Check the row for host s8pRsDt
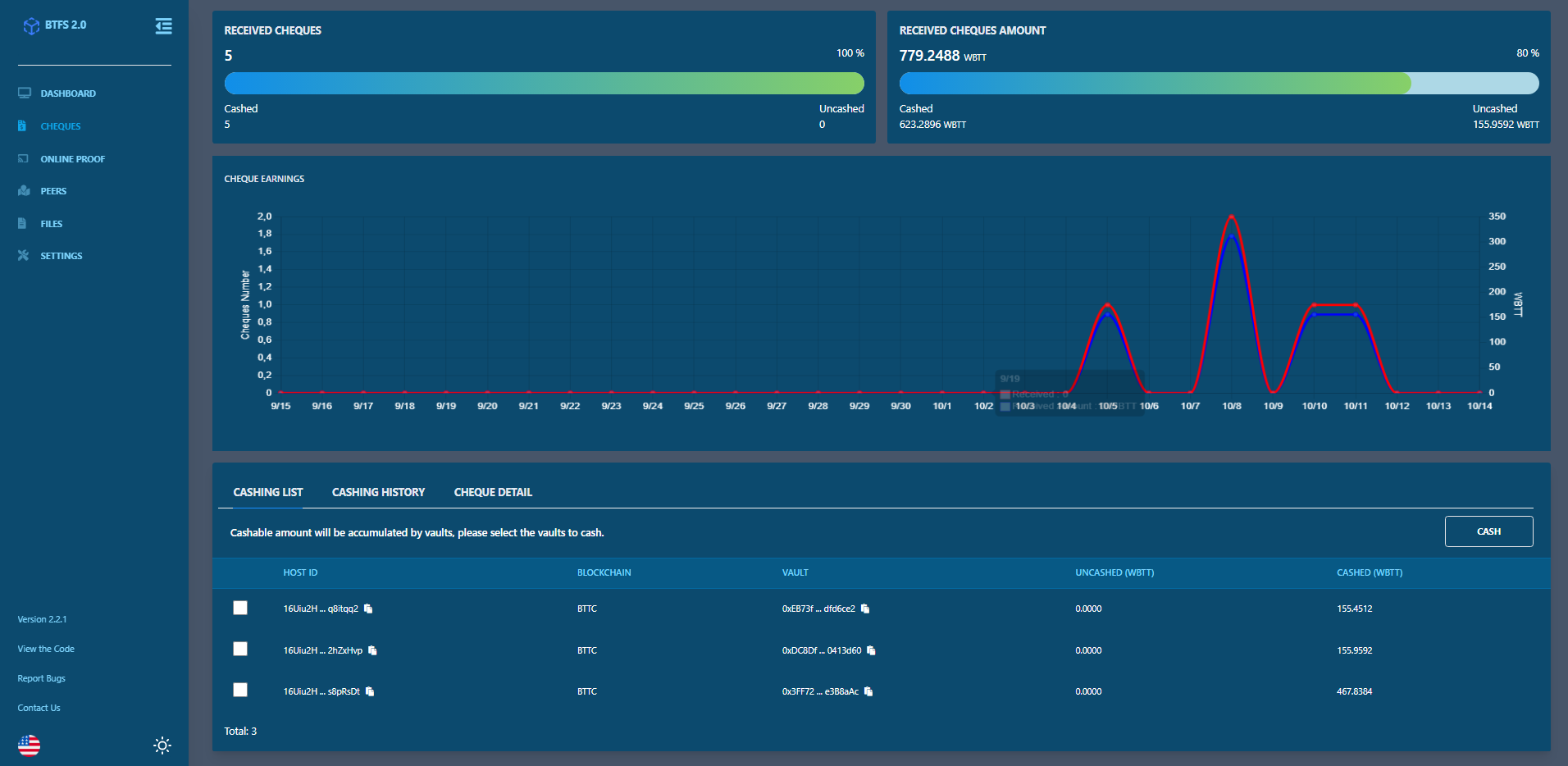This screenshot has height=766, width=1568. pyautogui.click(x=240, y=690)
